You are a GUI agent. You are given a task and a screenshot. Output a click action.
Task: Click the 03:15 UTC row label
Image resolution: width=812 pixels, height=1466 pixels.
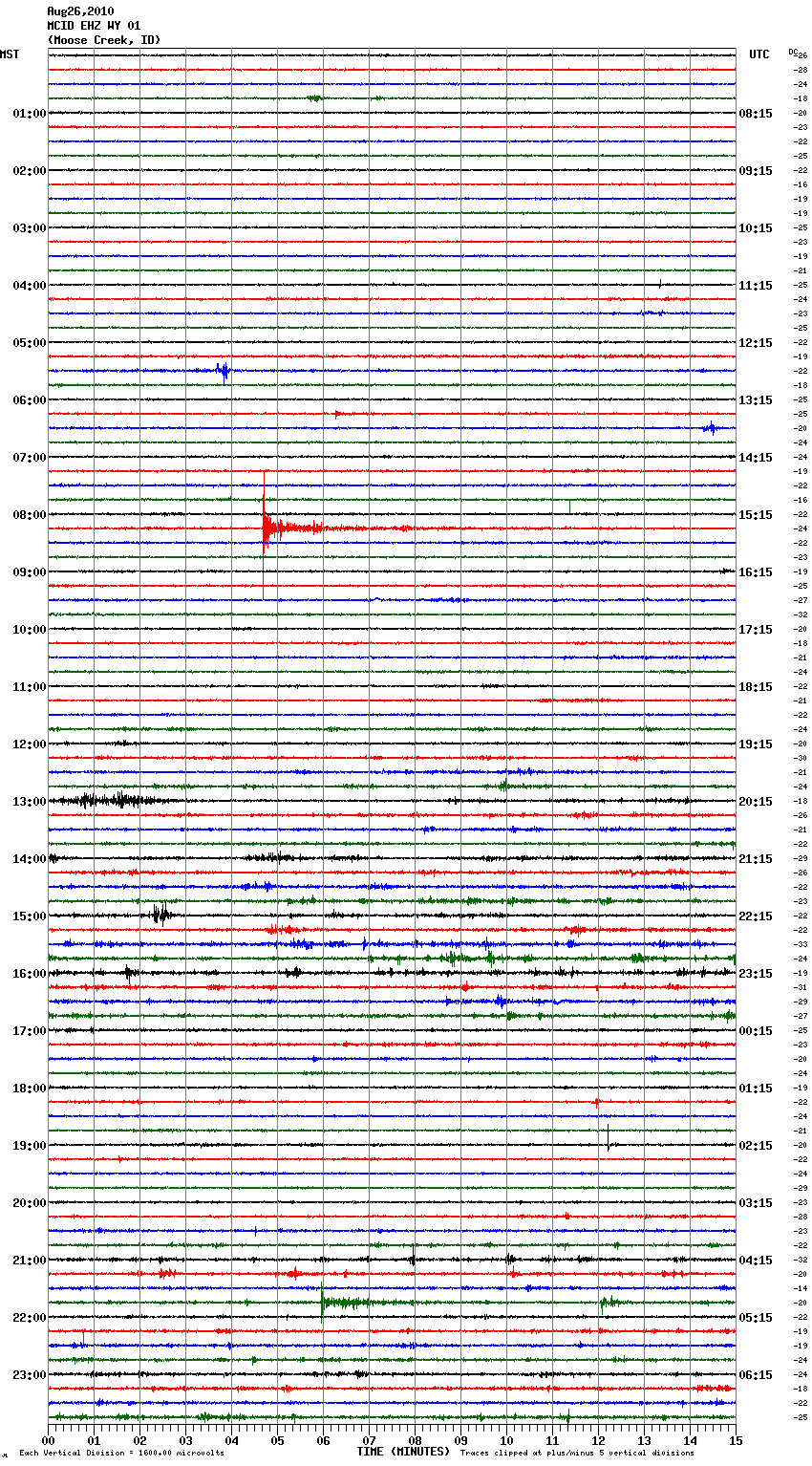coord(756,1203)
